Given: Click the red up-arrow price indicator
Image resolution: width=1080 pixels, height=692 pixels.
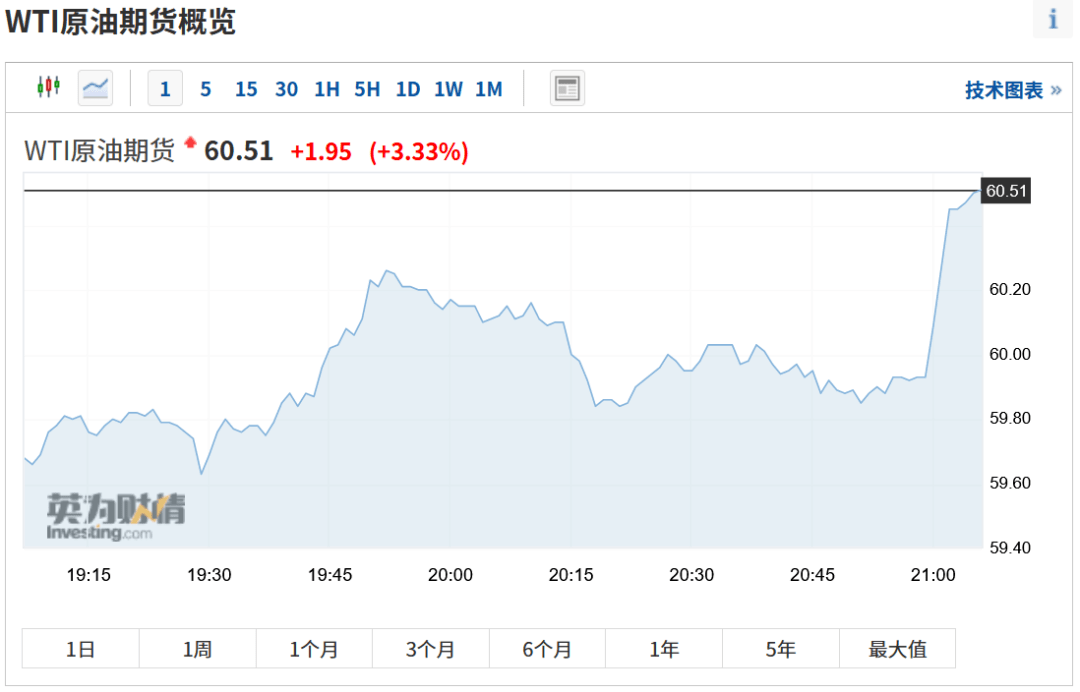Looking at the screenshot, I should 190,143.
